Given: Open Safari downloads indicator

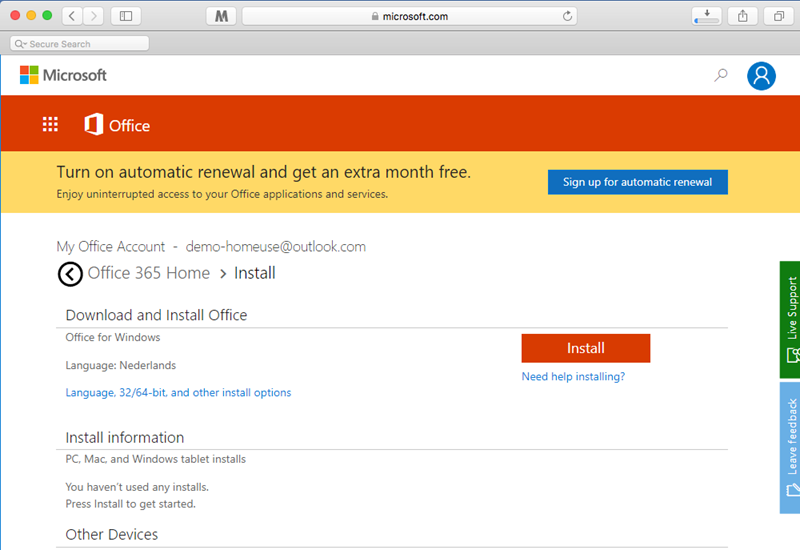Looking at the screenshot, I should (707, 16).
